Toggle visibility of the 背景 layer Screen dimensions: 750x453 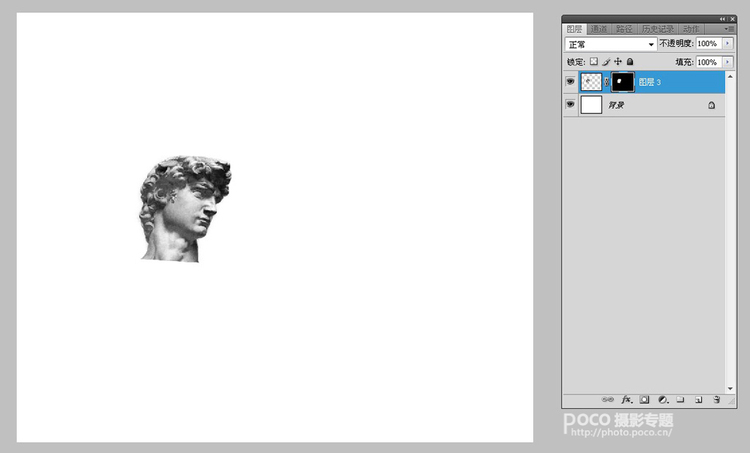tap(570, 104)
